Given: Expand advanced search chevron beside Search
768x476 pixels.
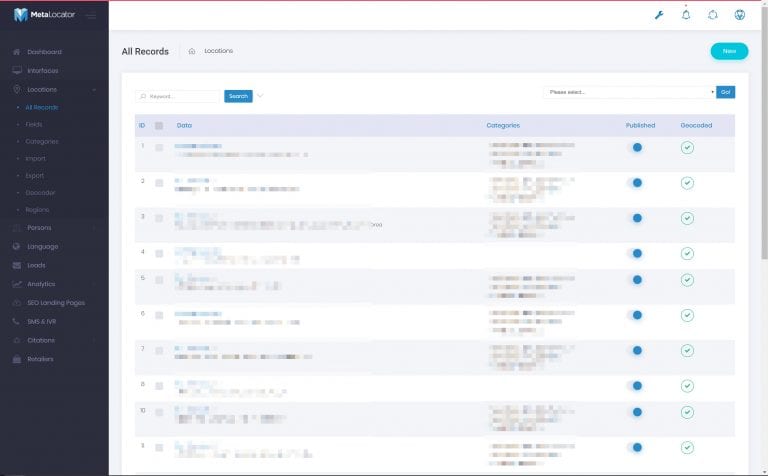Looking at the screenshot, I should (260, 96).
